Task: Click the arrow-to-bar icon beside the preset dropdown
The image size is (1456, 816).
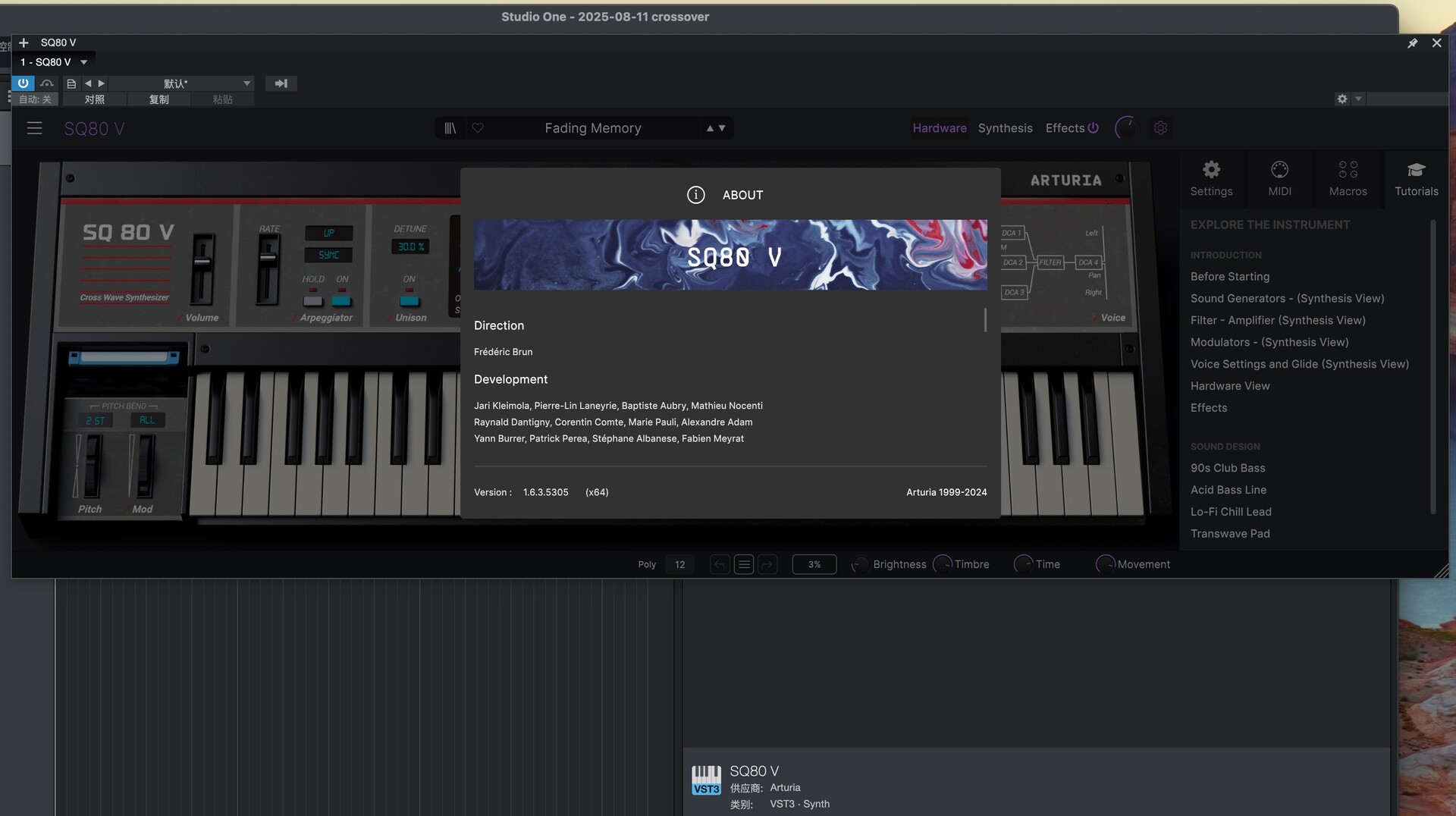Action: tap(281, 83)
